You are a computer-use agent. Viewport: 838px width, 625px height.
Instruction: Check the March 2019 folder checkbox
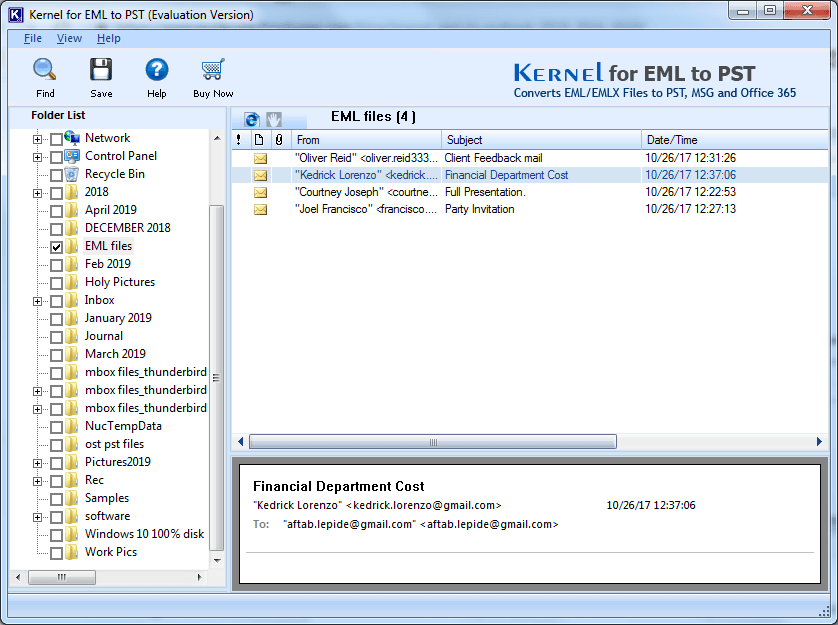(56, 355)
